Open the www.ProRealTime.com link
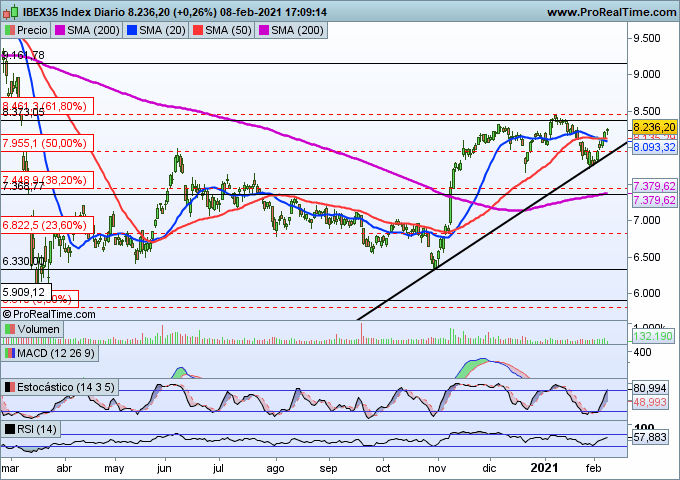This screenshot has height=480, width=680. (x=611, y=12)
